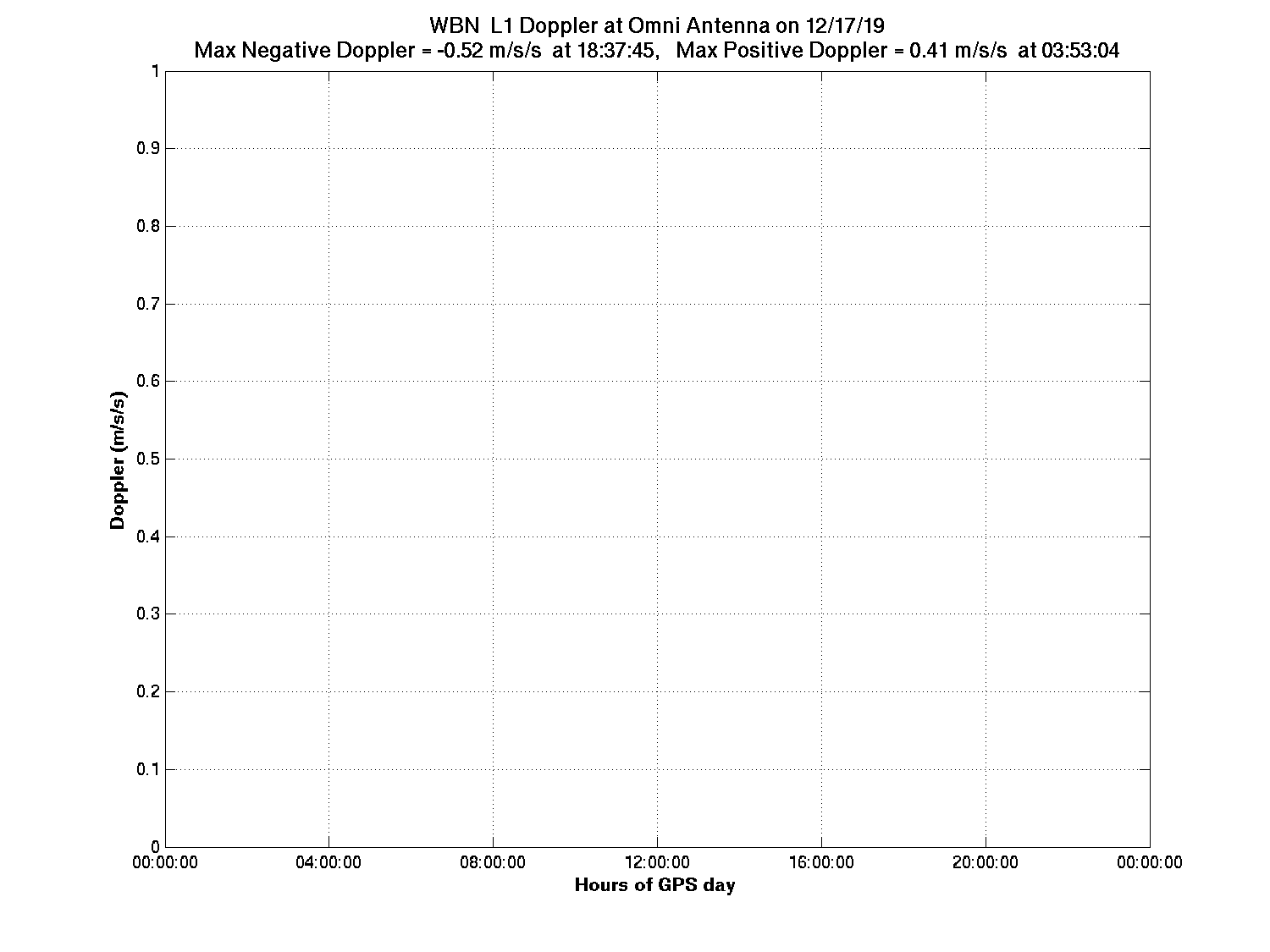The height and width of the screenshot is (952, 1270).
Task: Click the y-axis tick label '0.3'
Action: click(x=148, y=614)
